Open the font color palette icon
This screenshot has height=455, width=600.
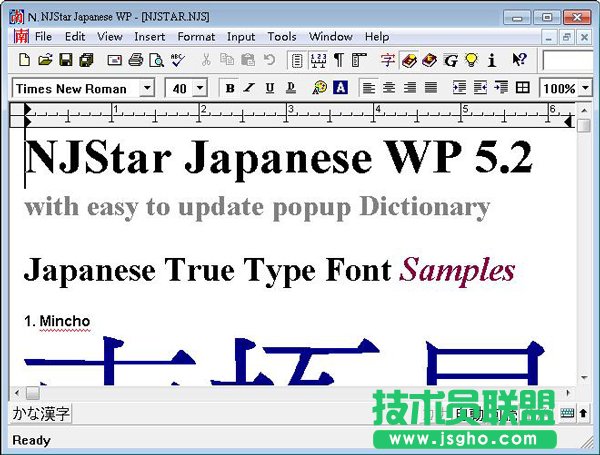(x=320, y=88)
